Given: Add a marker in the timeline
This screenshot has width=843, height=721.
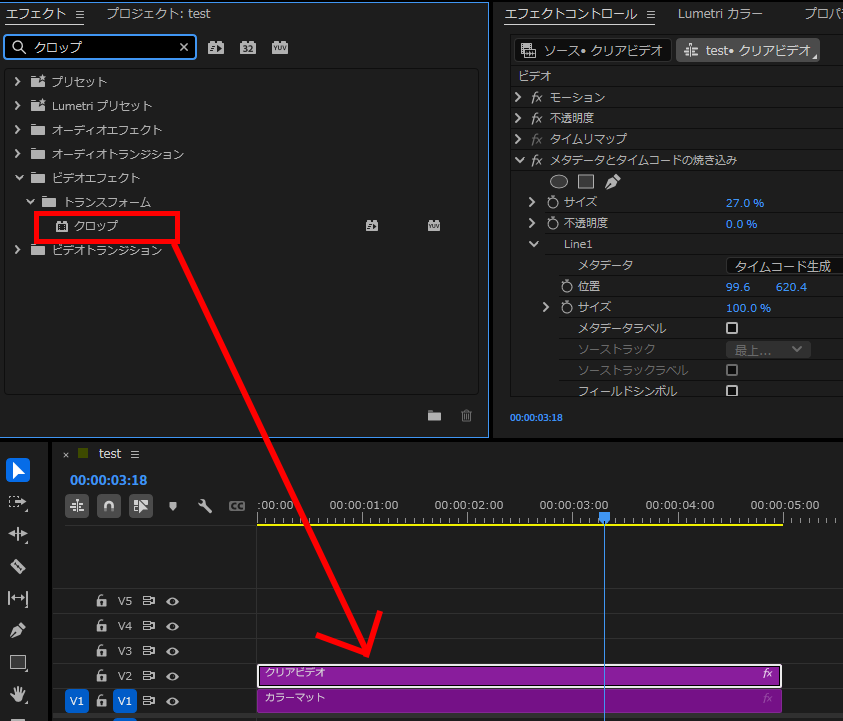Looking at the screenshot, I should [173, 506].
